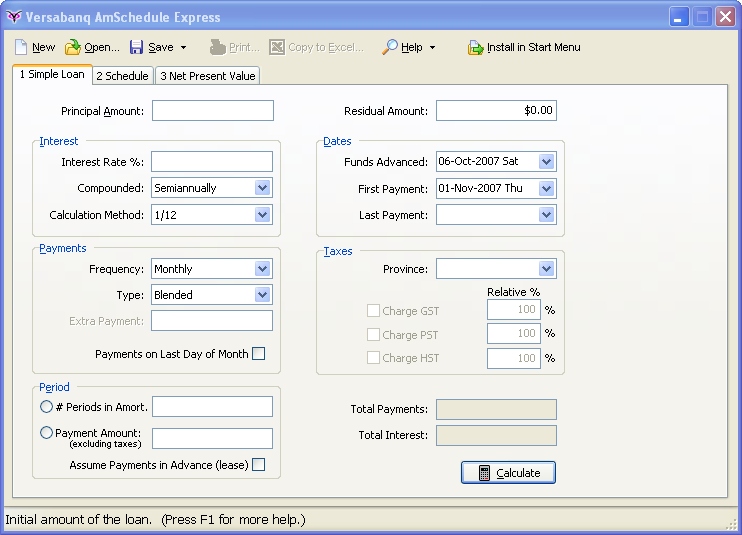Image resolution: width=742 pixels, height=535 pixels.
Task: Click the Total Payments output field
Action: click(496, 410)
